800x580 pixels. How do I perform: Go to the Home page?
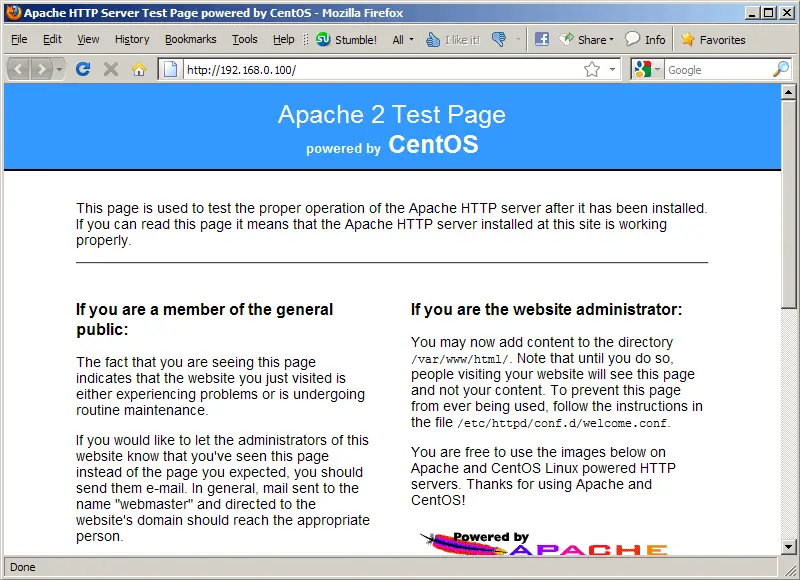coord(139,69)
